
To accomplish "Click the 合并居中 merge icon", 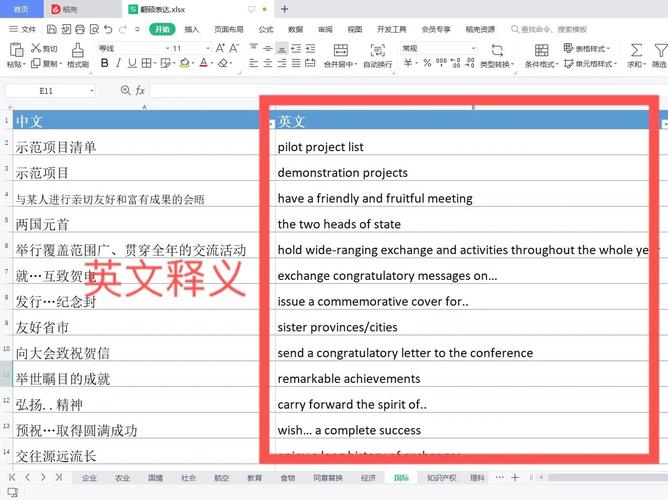I will point(340,50).
